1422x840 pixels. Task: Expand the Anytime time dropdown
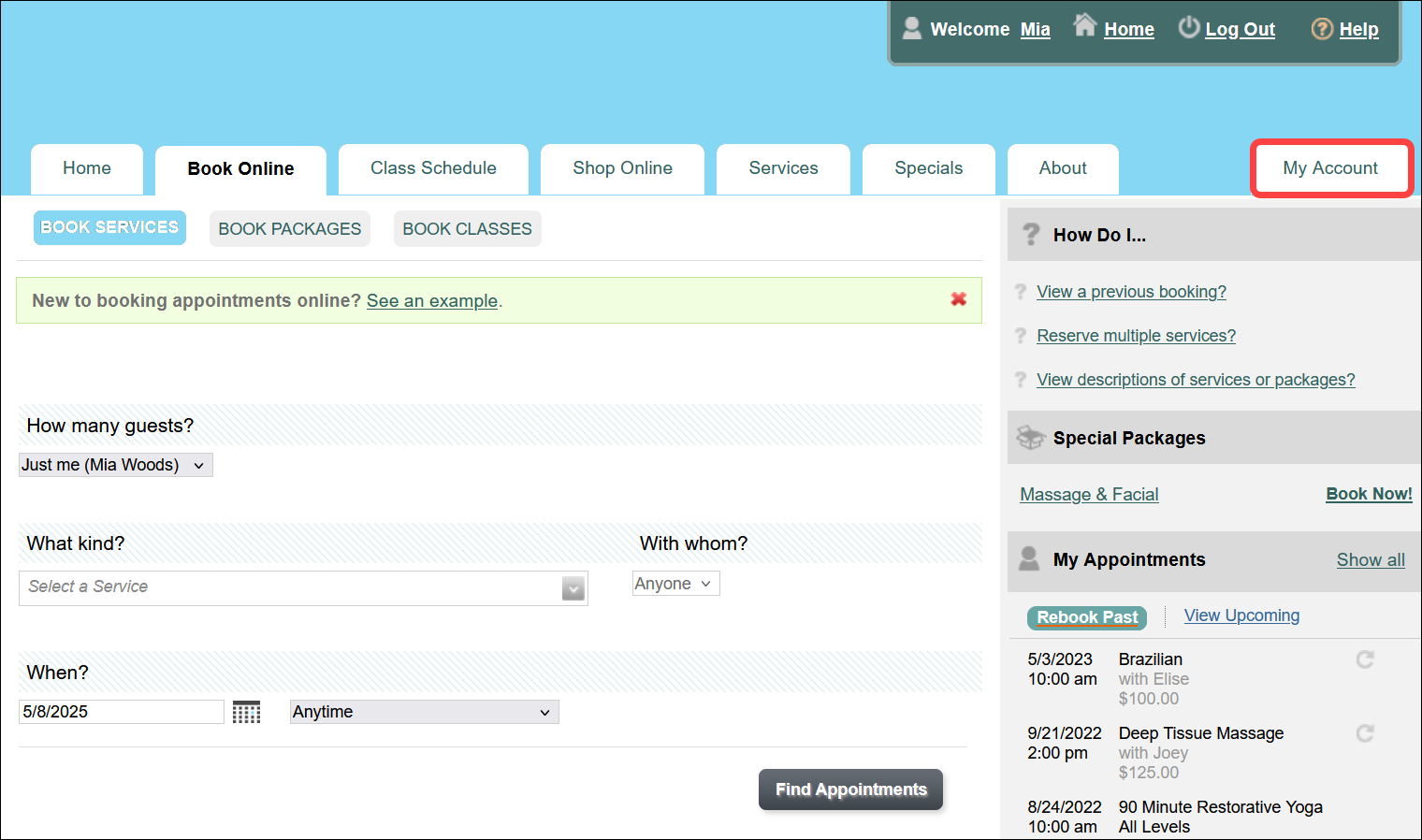(x=424, y=712)
